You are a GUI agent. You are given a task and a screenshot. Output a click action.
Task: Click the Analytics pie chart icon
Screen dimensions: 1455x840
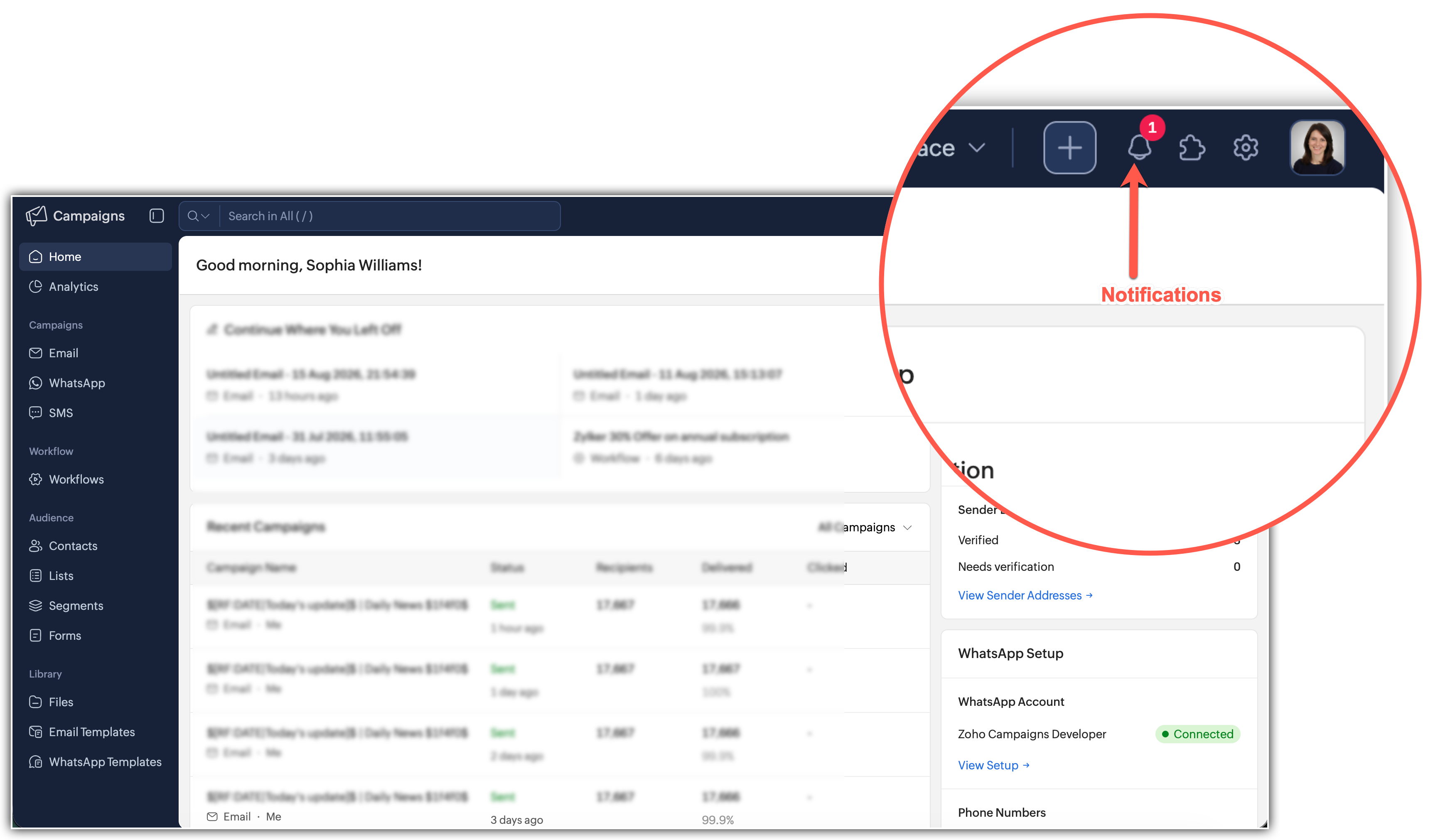pyautogui.click(x=36, y=287)
